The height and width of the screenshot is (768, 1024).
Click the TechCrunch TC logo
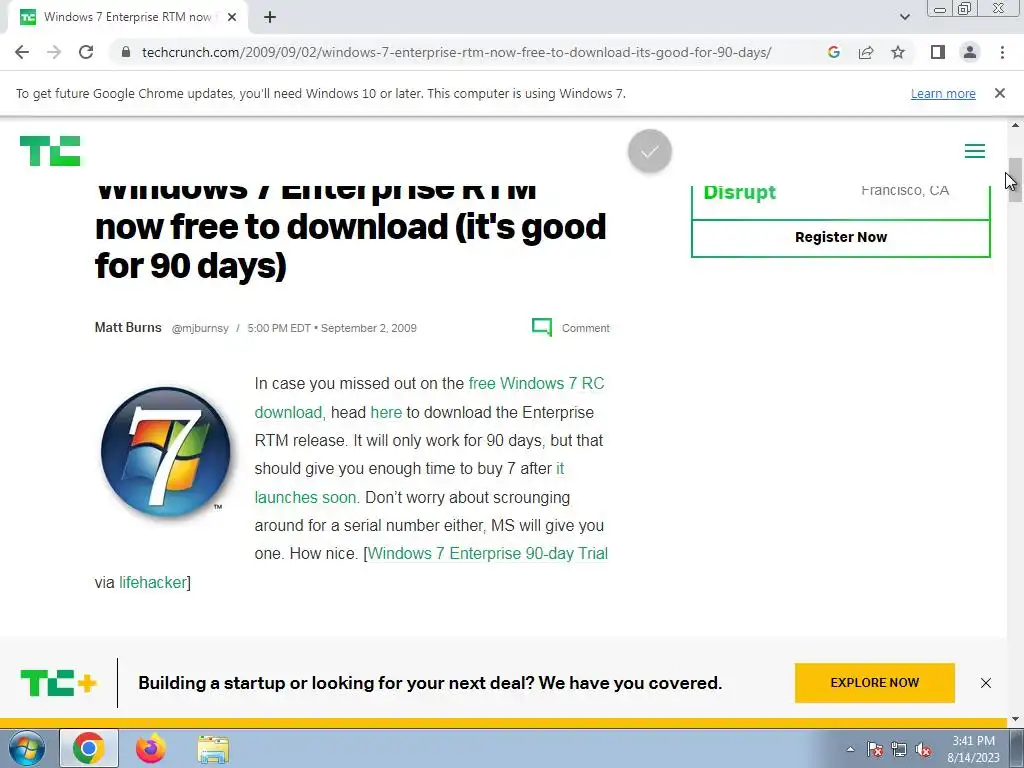pyautogui.click(x=50, y=151)
